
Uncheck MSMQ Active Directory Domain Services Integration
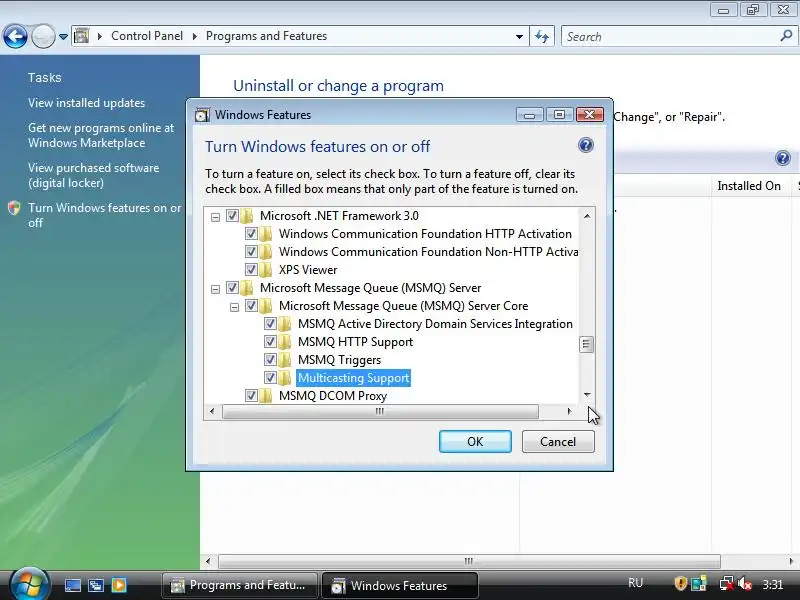click(x=270, y=323)
